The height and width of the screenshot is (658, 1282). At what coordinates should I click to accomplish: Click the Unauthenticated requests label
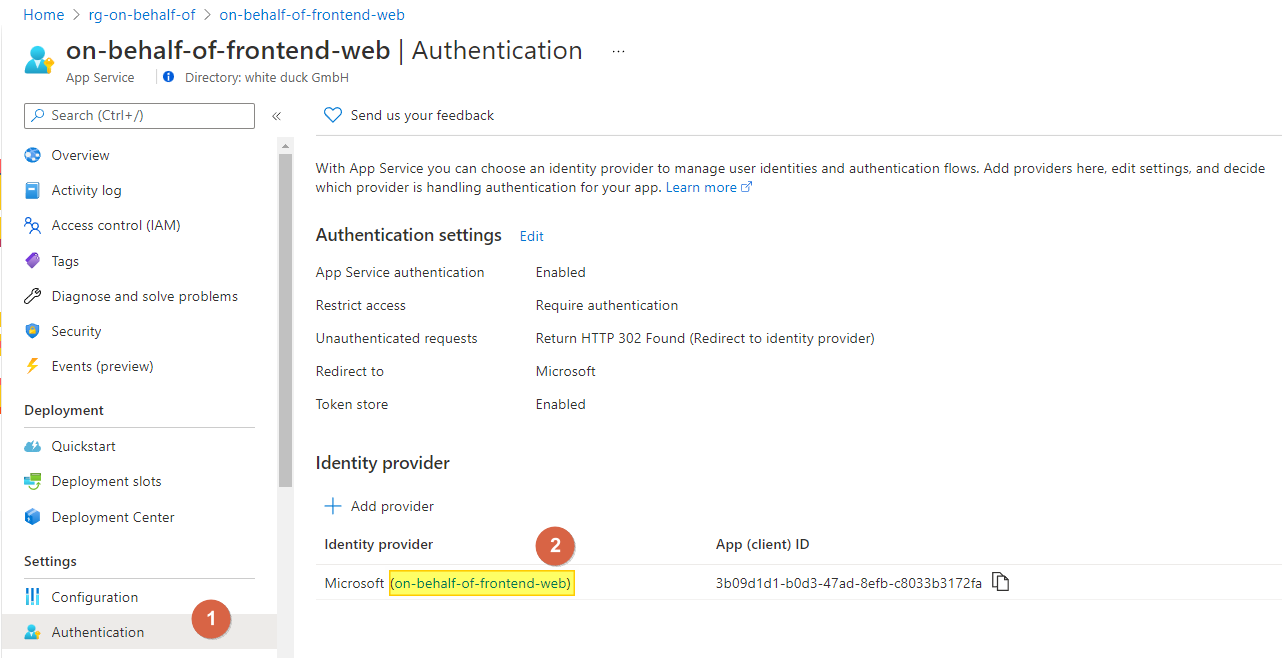click(x=397, y=338)
